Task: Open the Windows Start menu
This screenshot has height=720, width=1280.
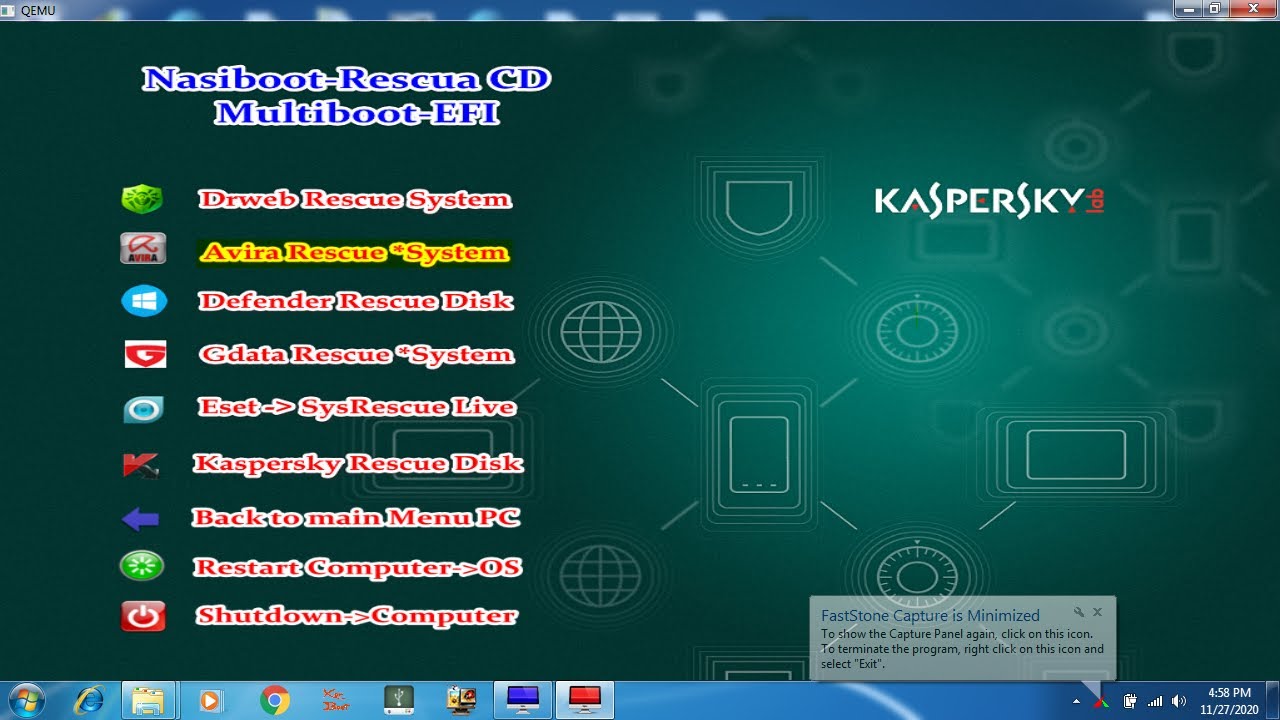Action: pos(26,700)
